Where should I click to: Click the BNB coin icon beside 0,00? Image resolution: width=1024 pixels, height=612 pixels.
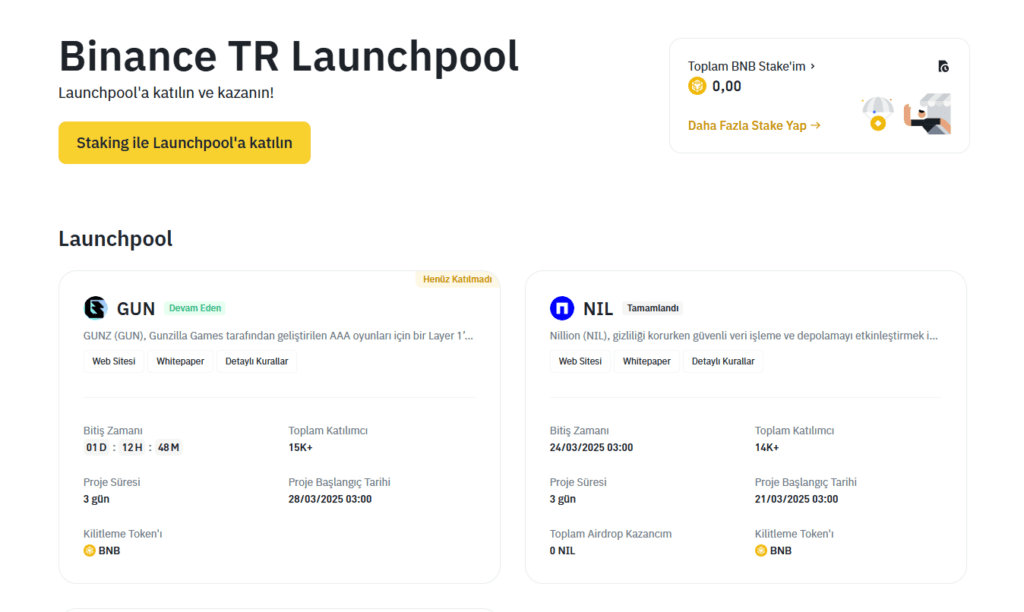[x=697, y=87]
